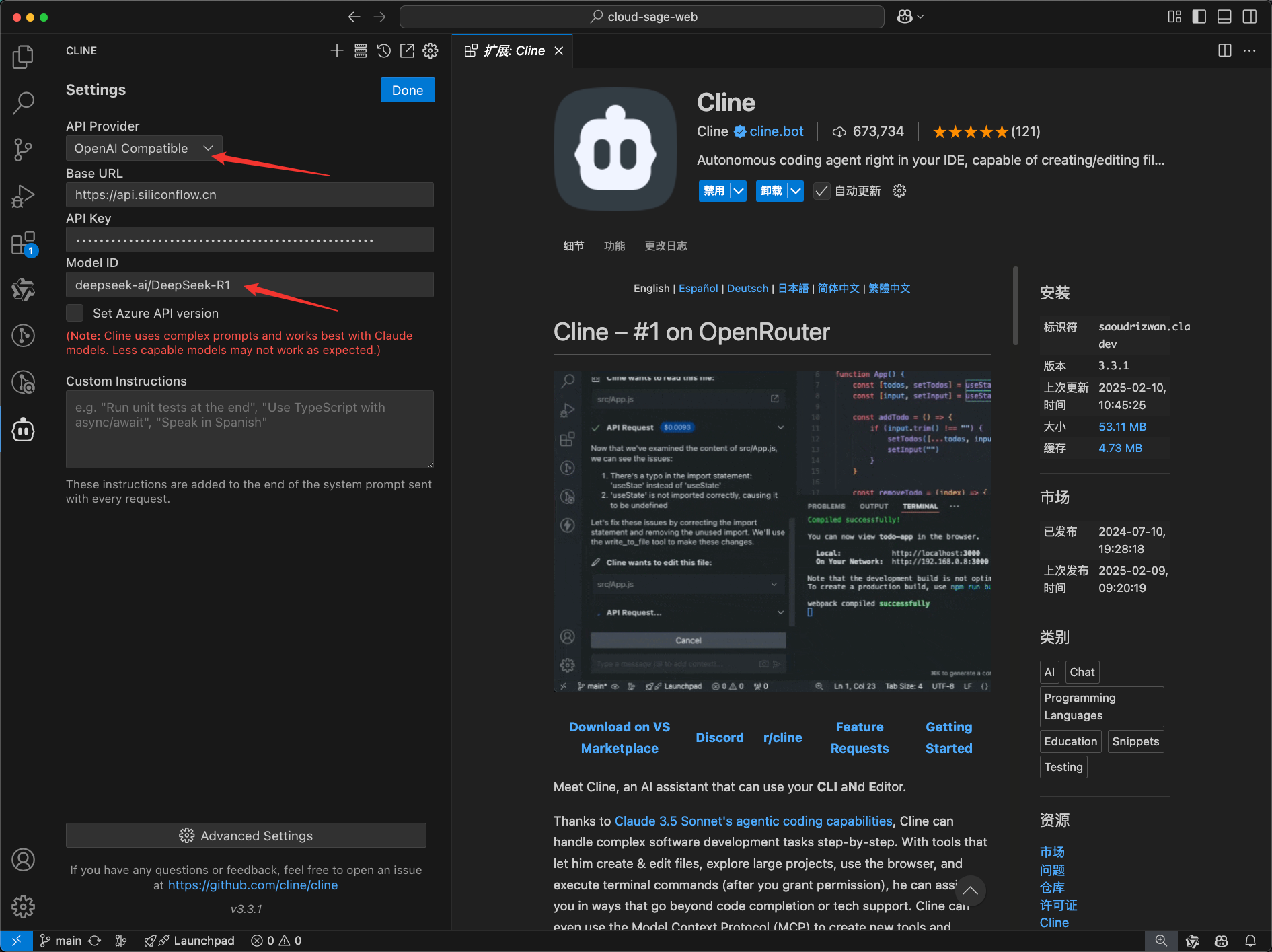Go back with navigation arrow
Image resolution: width=1272 pixels, height=952 pixels.
tap(354, 17)
